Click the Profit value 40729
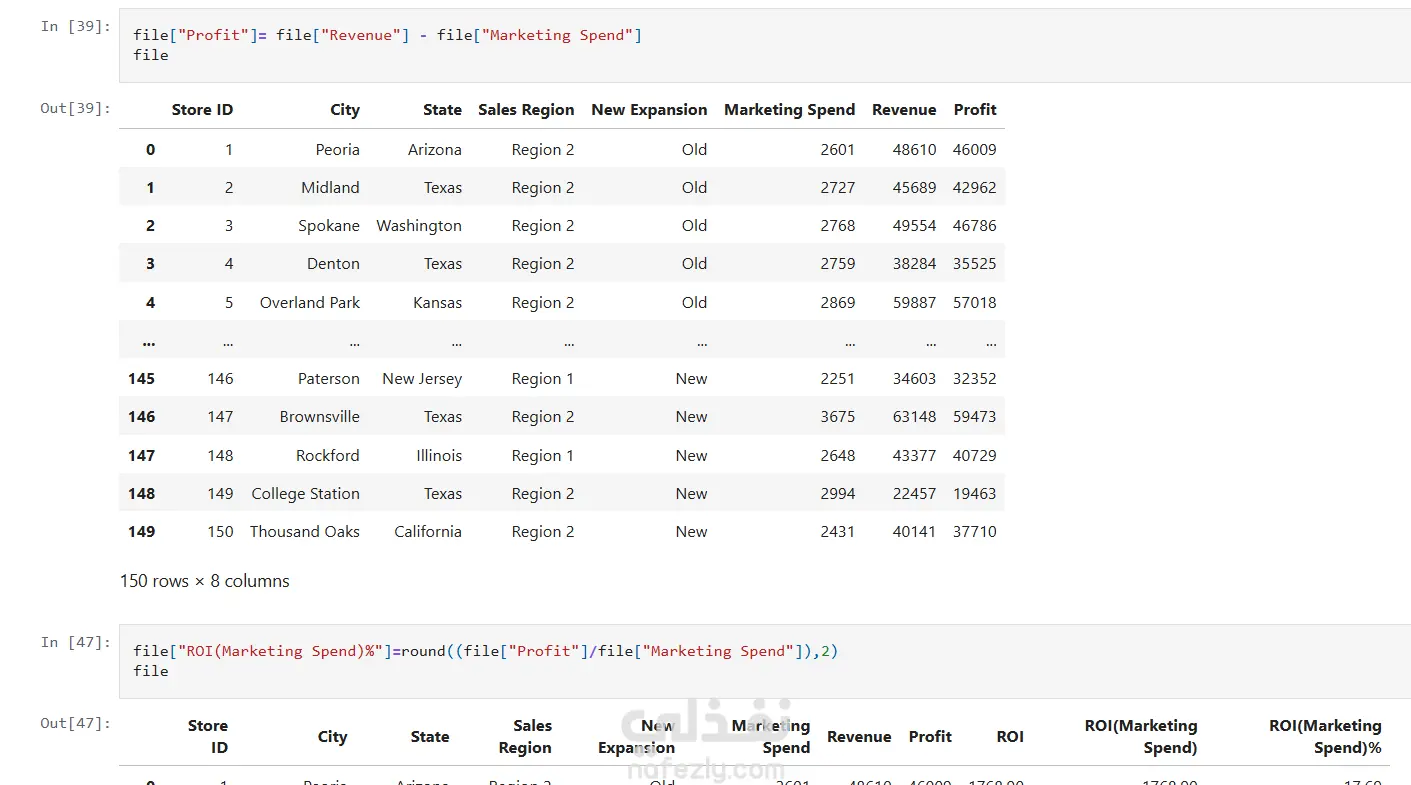This screenshot has height=785, width=1411. (975, 456)
